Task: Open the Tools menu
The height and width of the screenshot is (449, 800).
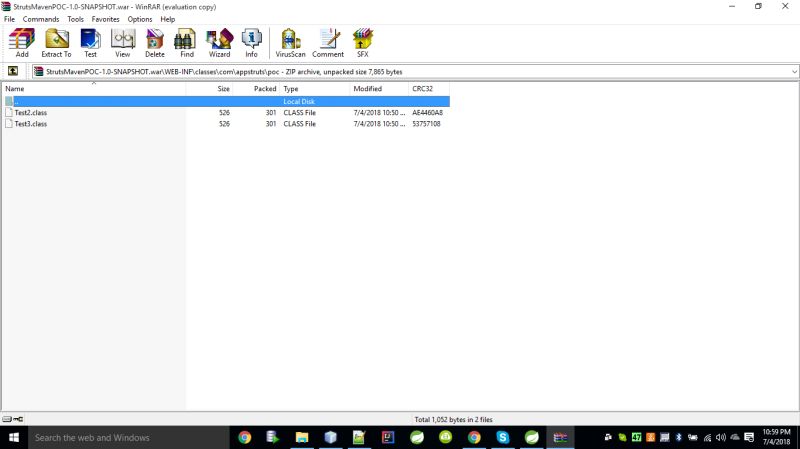Action: point(75,19)
